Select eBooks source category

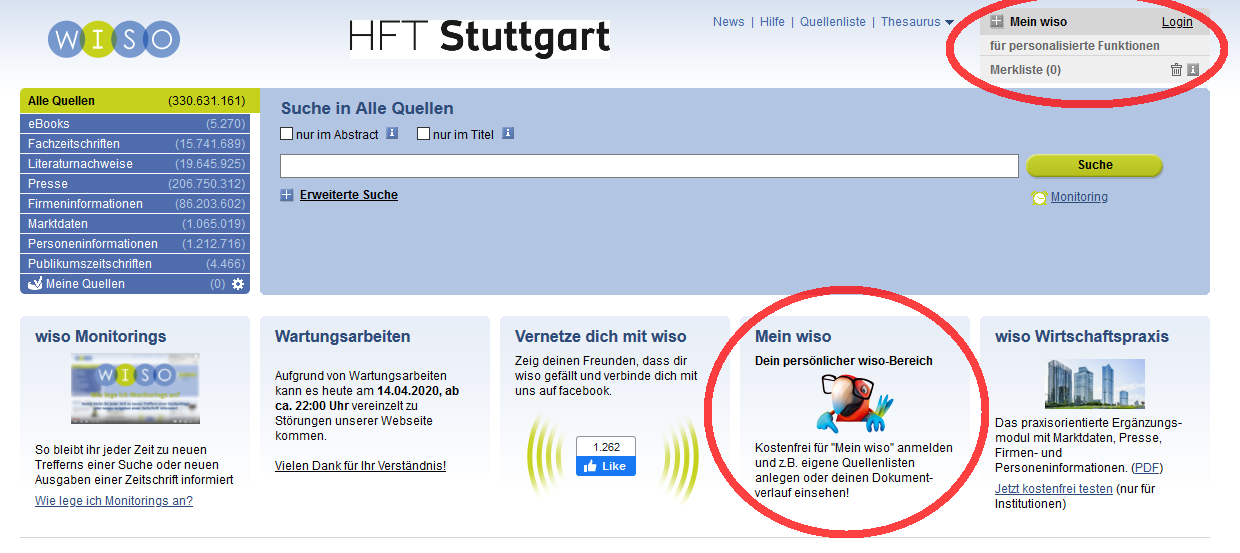(x=135, y=124)
